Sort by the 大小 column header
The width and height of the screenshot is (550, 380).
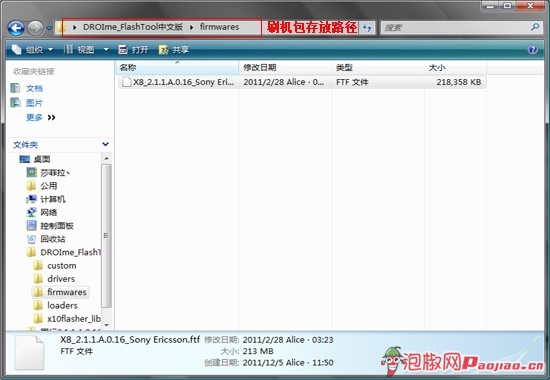point(455,67)
